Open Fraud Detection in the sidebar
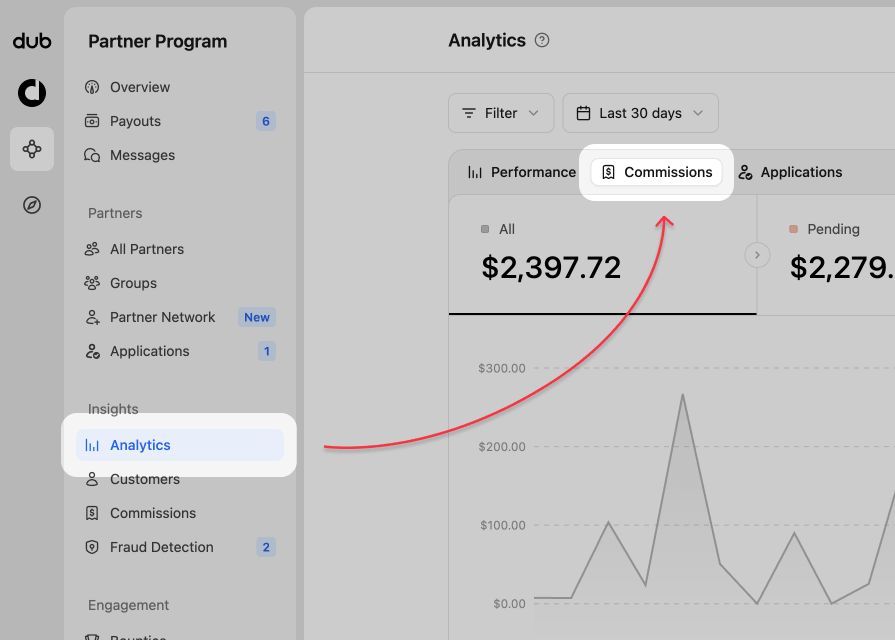 [180, 547]
